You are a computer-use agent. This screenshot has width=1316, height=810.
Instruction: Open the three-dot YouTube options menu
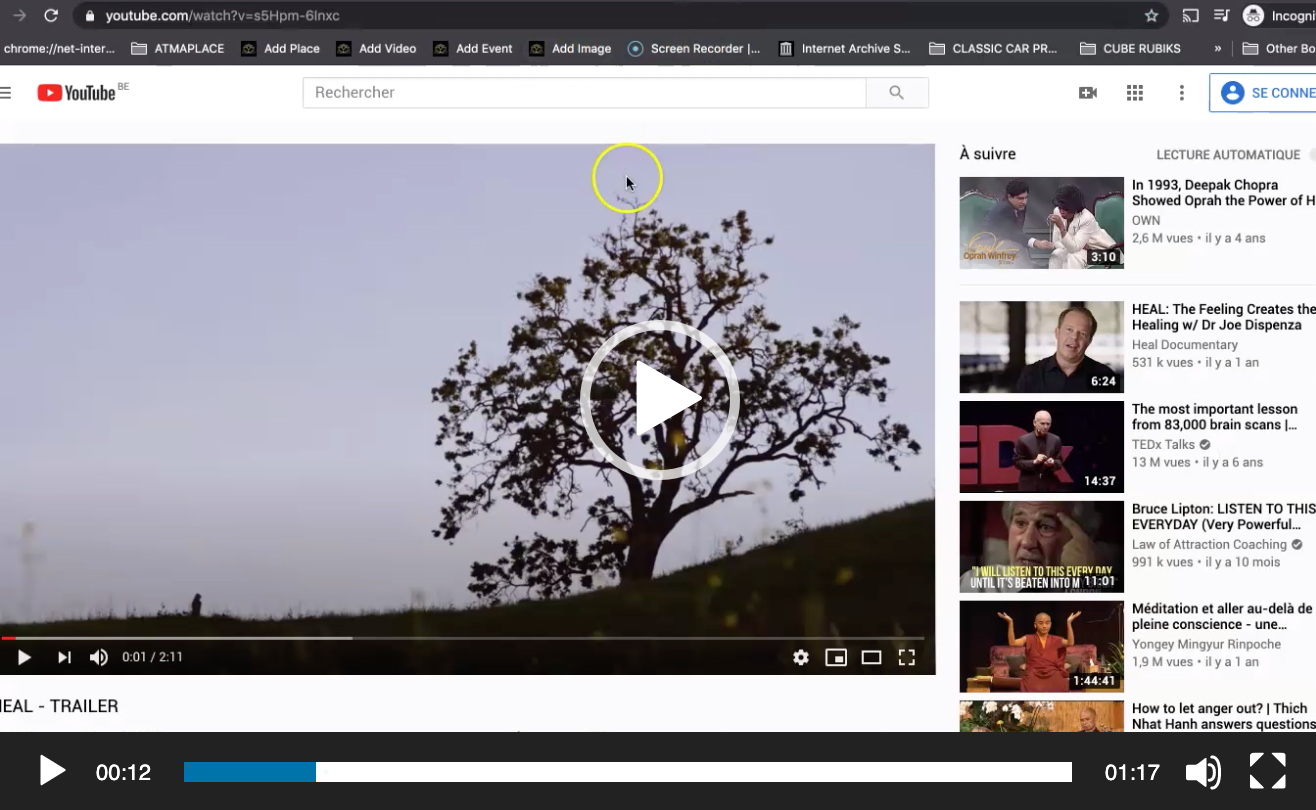(1182, 92)
